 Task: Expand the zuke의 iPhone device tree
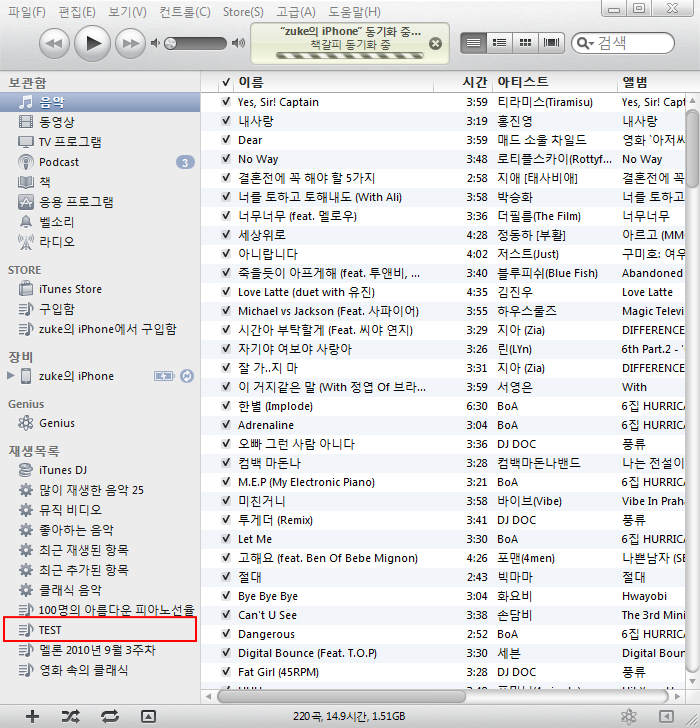pyautogui.click(x=11, y=376)
